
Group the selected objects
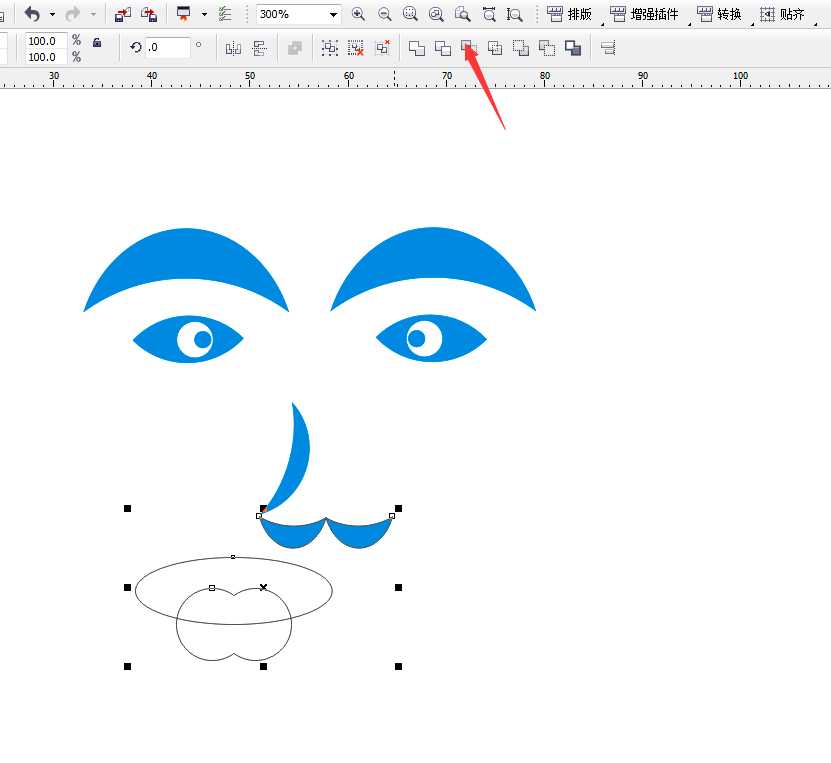click(x=330, y=47)
